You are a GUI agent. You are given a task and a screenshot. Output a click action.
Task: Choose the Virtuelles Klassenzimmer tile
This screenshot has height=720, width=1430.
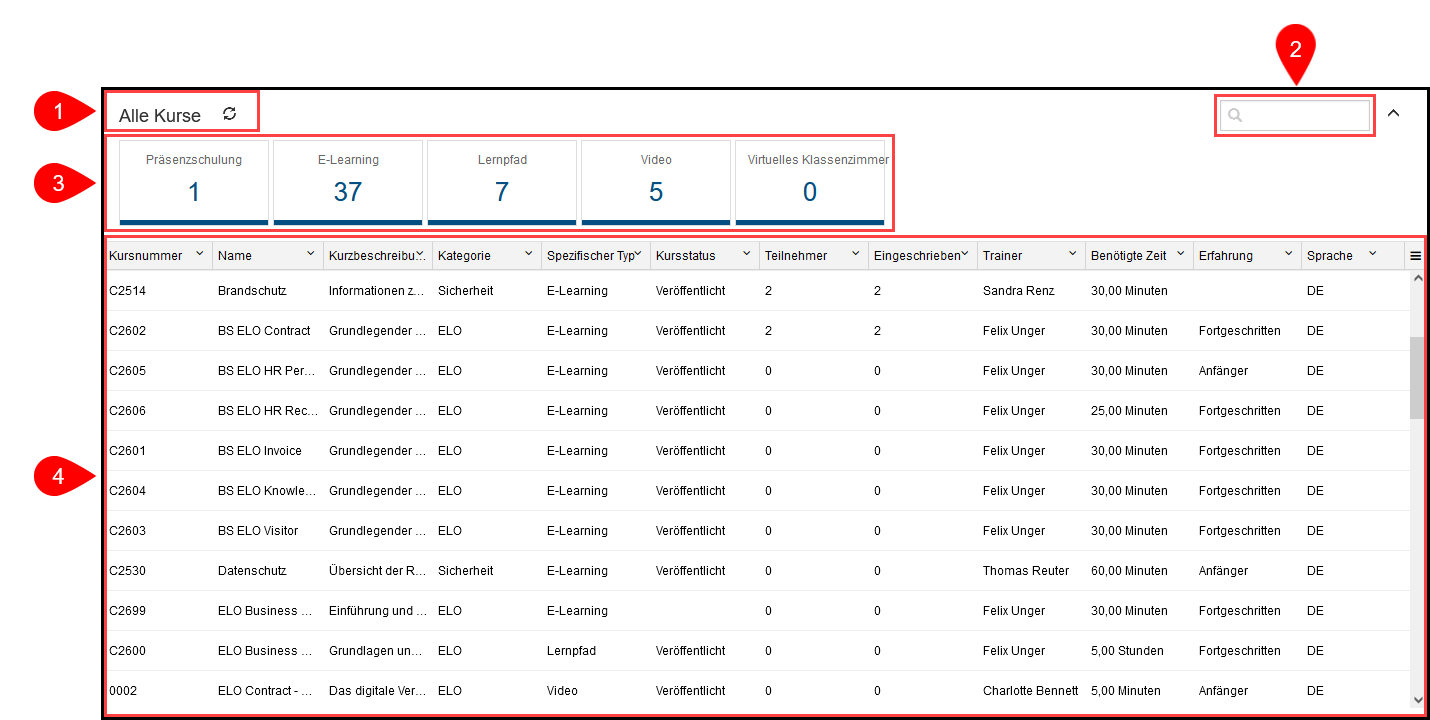pyautogui.click(x=810, y=182)
